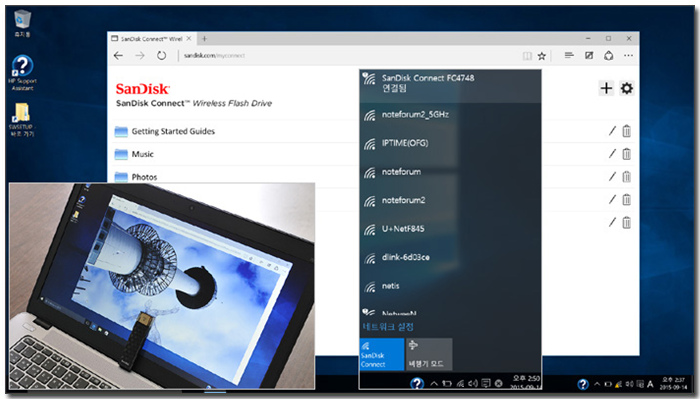Click the network settings link
This screenshot has width=700, height=399.
388,327
